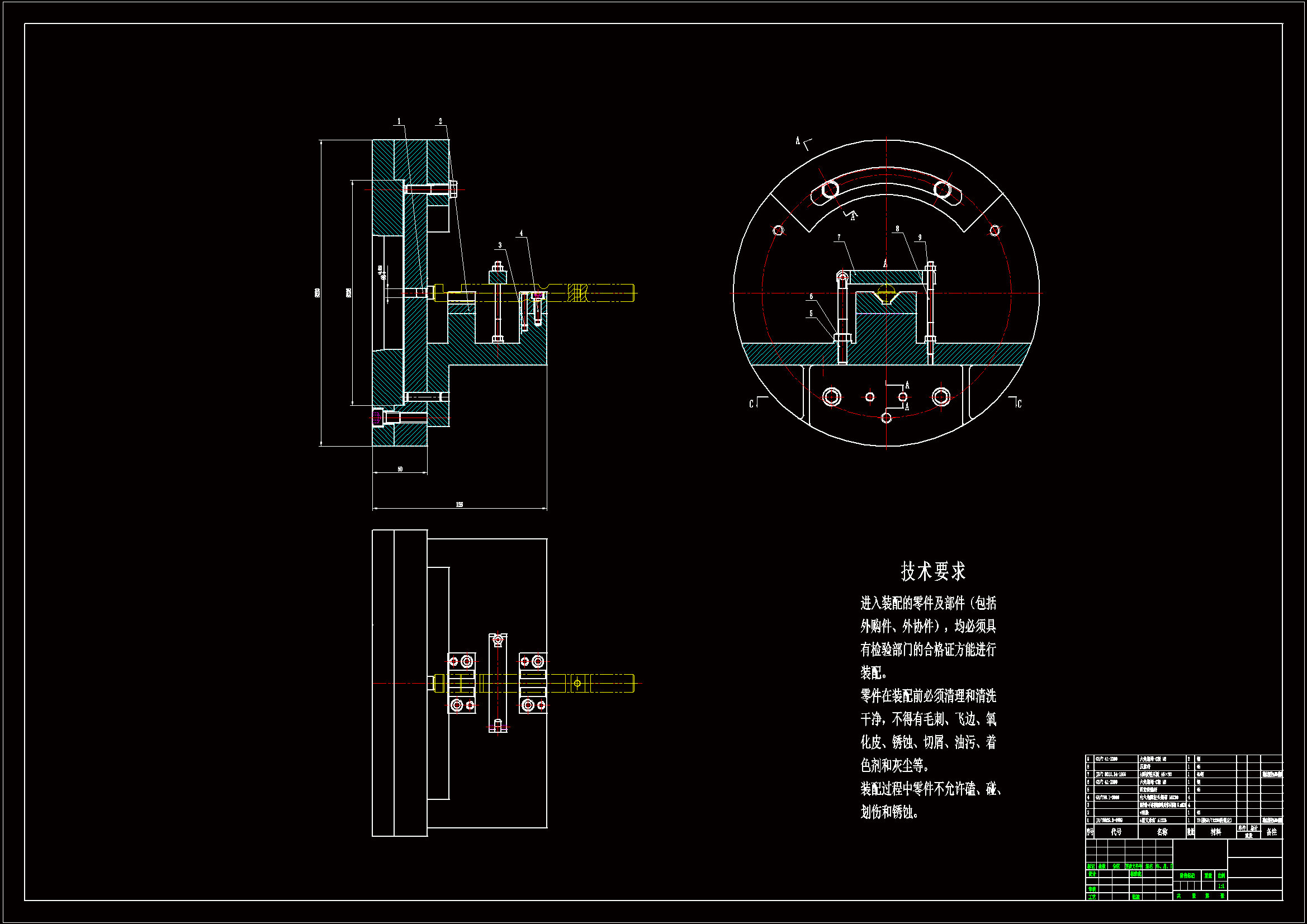Pick the 50 dimension text

400,469
